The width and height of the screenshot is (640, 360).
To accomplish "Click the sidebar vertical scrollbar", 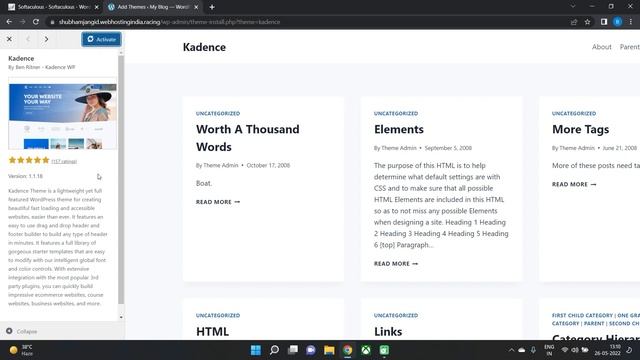I will 121,180.
